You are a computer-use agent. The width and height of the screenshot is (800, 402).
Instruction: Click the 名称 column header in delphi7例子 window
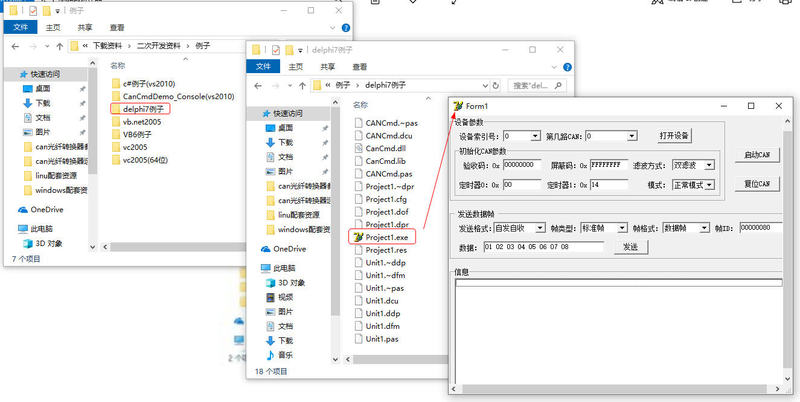[360, 105]
